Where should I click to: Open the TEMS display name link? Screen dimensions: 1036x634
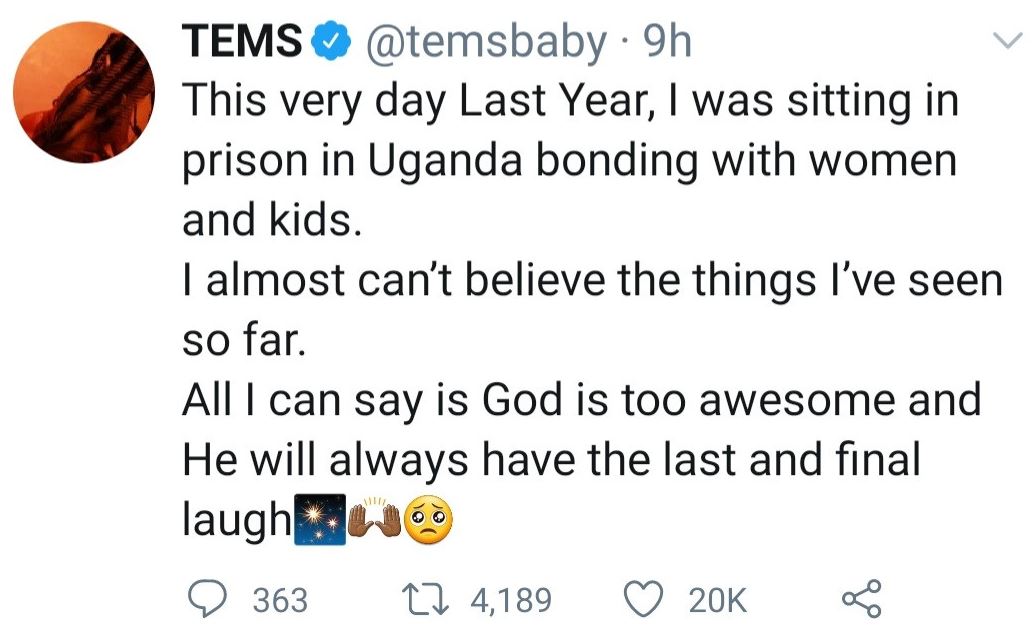click(x=241, y=42)
